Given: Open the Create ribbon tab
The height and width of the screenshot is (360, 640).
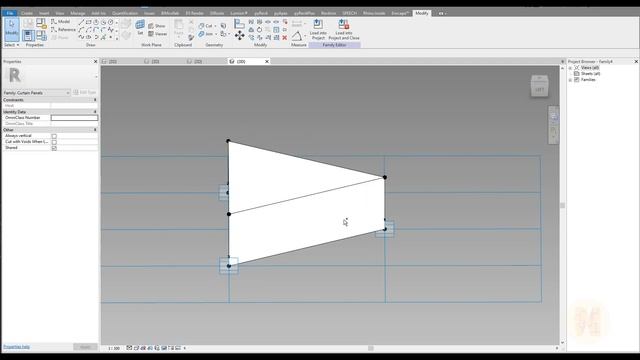Looking at the screenshot, I should pyautogui.click(x=27, y=13).
